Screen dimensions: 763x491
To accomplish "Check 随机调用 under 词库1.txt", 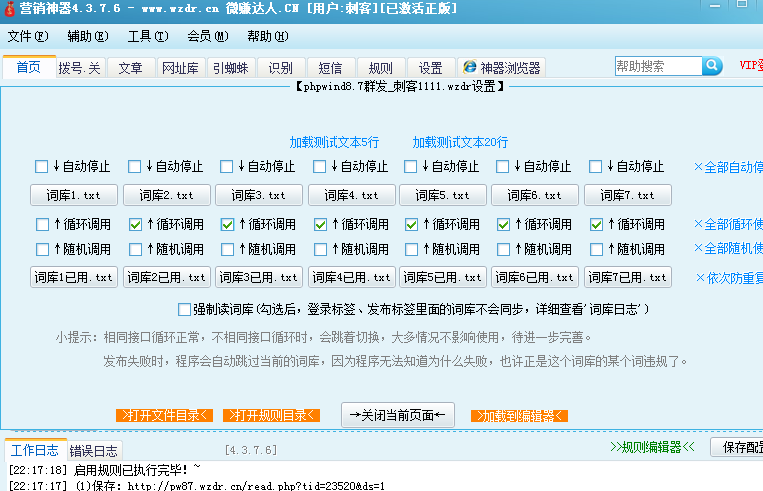I will [x=43, y=250].
